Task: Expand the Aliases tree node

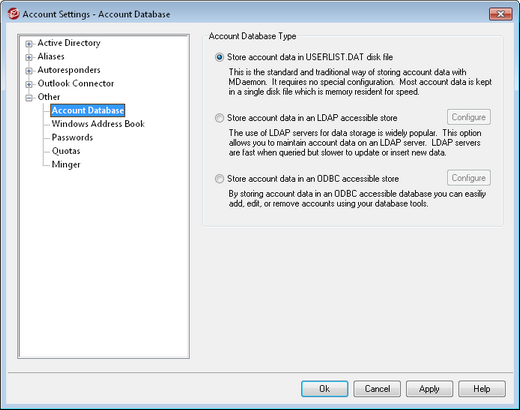Action: point(29,57)
